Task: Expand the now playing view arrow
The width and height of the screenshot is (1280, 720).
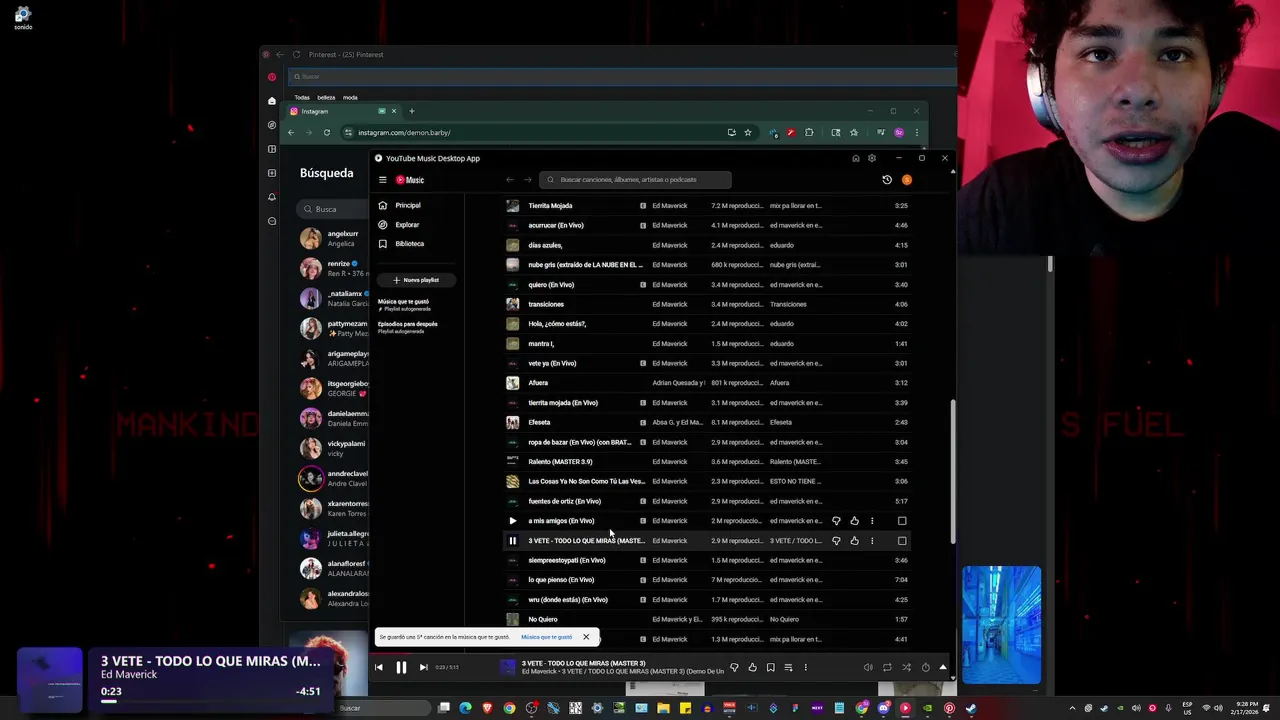Action: pos(942,667)
